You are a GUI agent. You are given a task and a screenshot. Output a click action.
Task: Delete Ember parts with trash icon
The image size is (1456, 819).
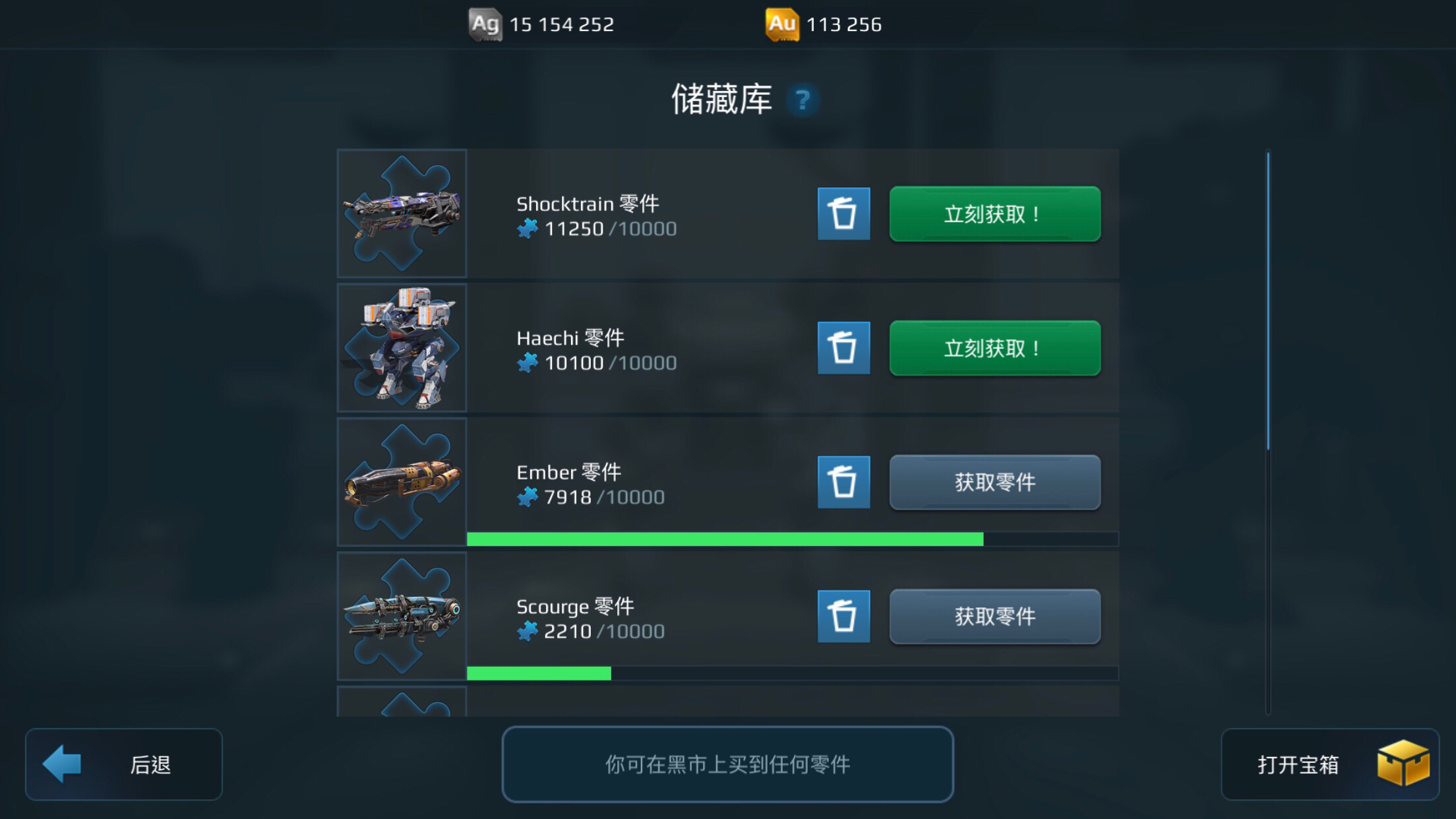pos(843,482)
